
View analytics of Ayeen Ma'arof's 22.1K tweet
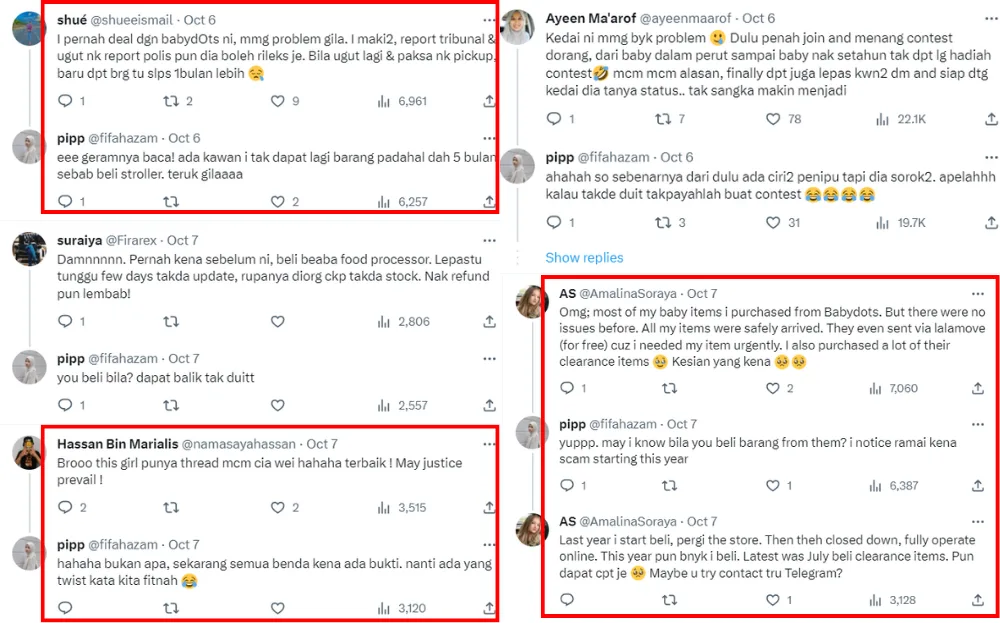882,119
